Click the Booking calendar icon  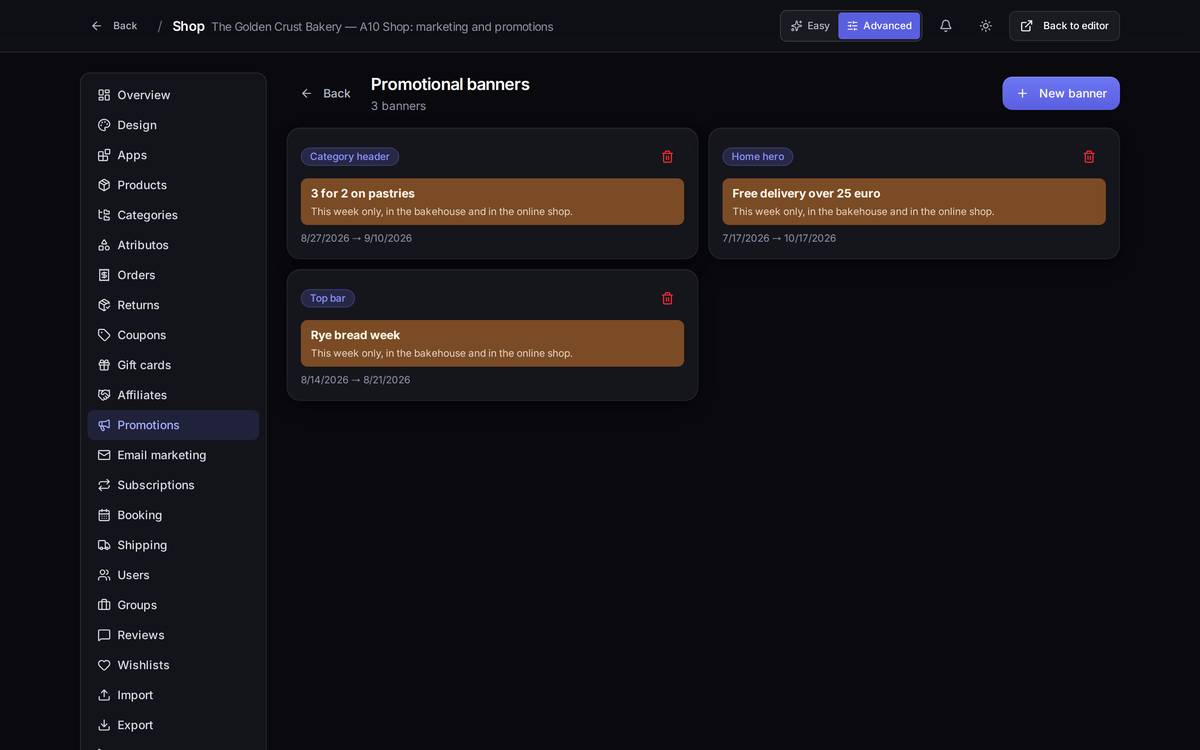tap(104, 515)
